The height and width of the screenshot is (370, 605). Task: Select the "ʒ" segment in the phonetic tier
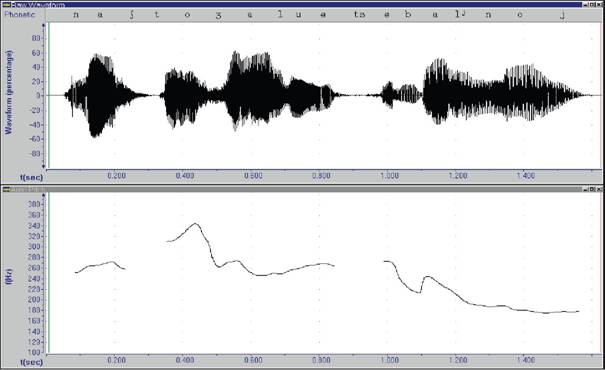pos(218,15)
